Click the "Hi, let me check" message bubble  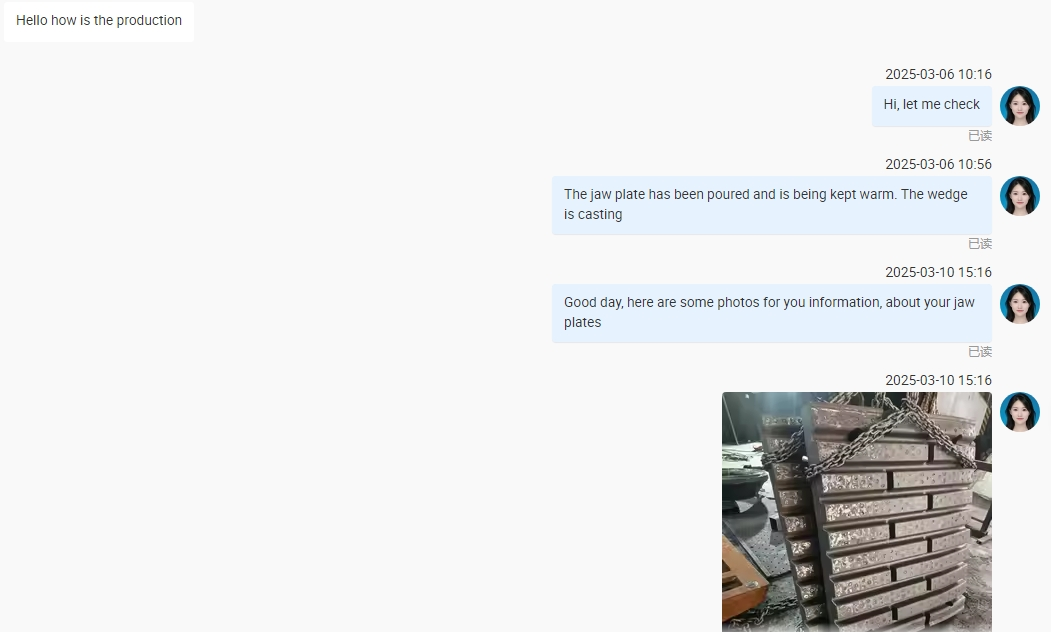(x=932, y=105)
